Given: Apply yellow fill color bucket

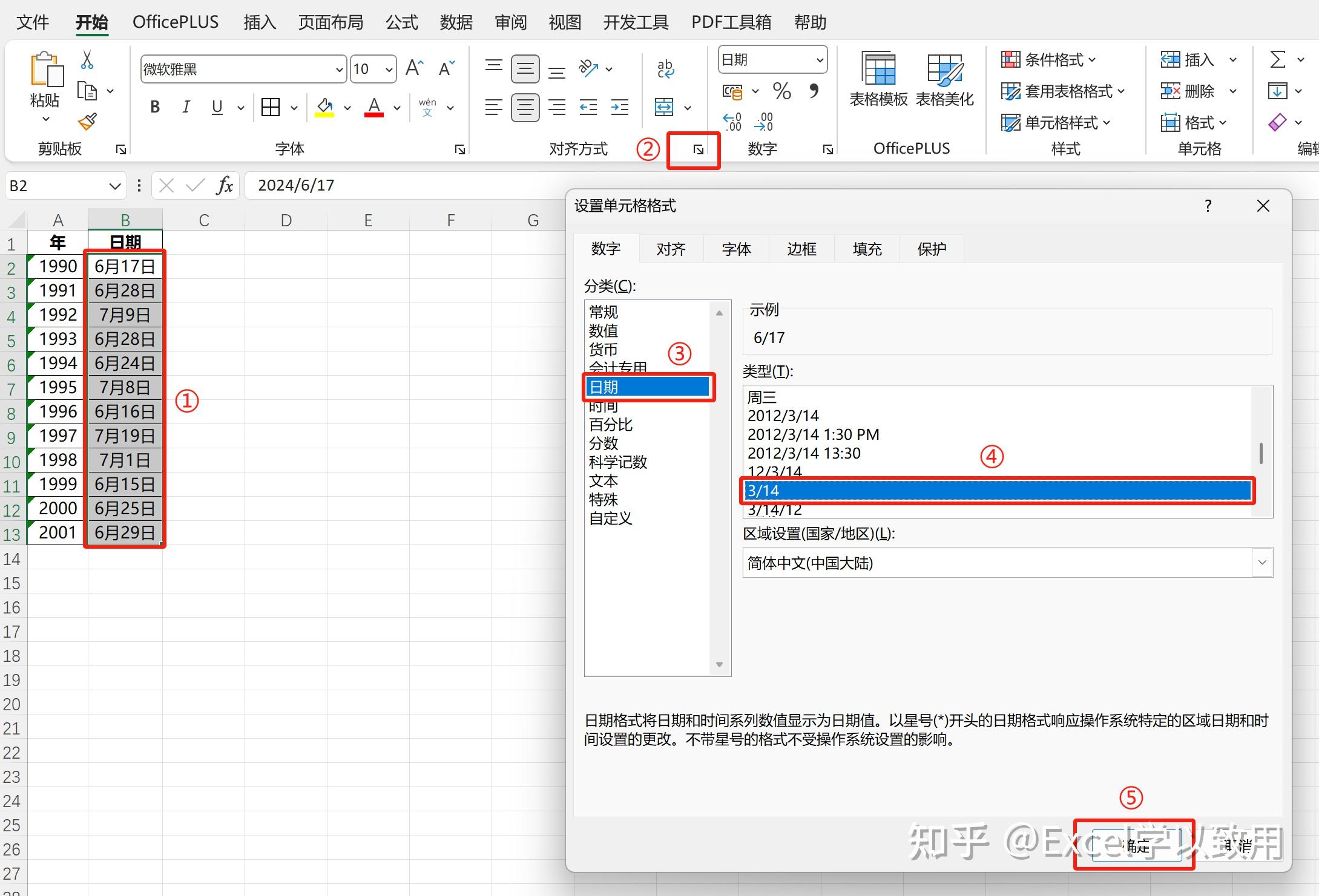Looking at the screenshot, I should coord(325,108).
